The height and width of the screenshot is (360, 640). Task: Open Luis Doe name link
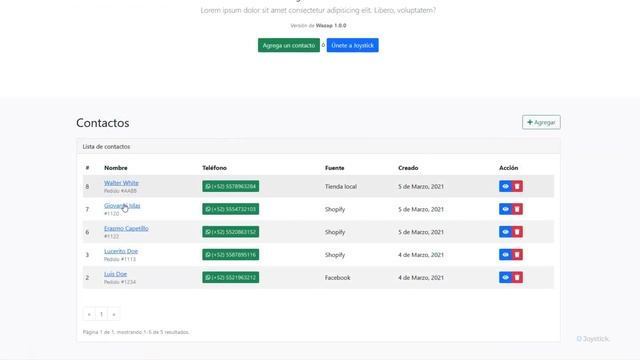coord(116,274)
